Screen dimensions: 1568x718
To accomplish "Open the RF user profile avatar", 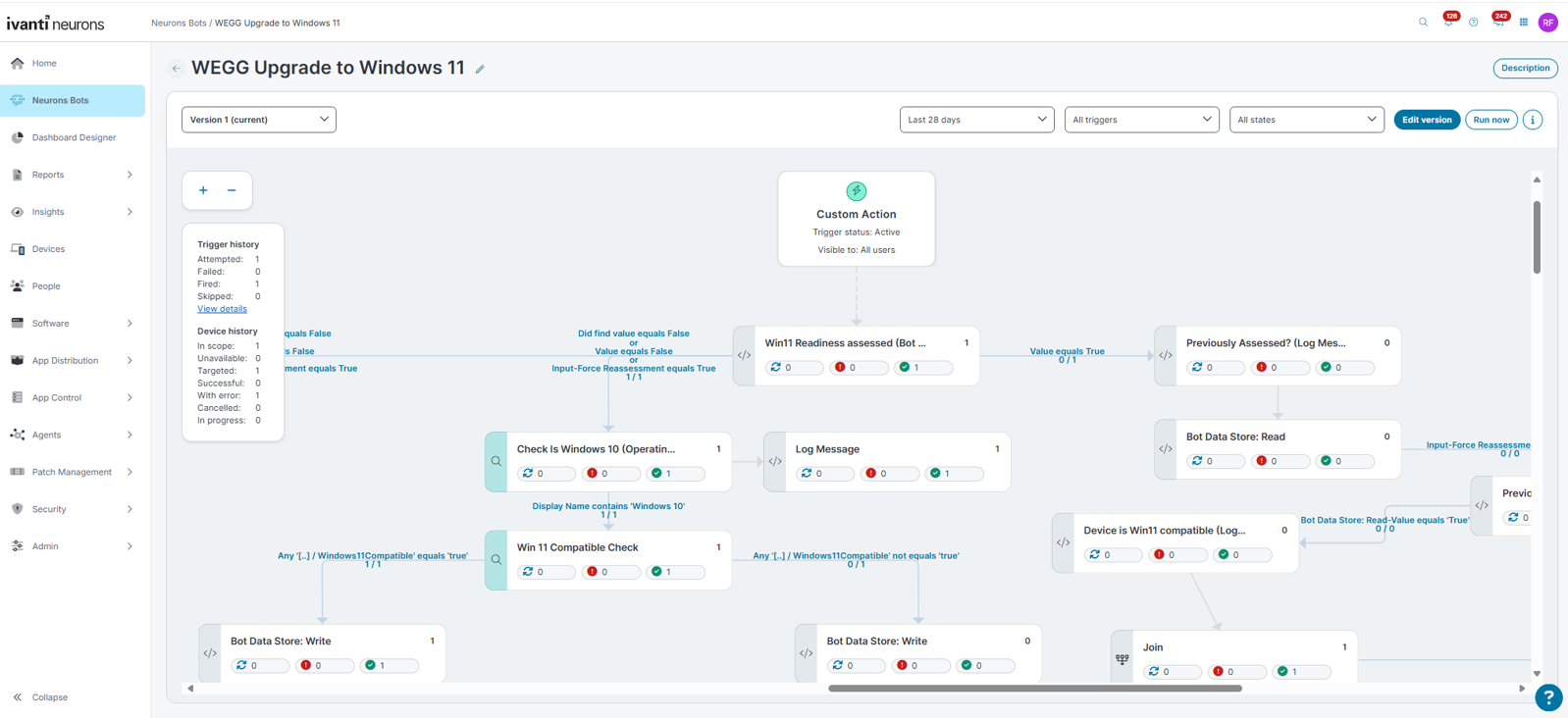I will tap(1547, 23).
